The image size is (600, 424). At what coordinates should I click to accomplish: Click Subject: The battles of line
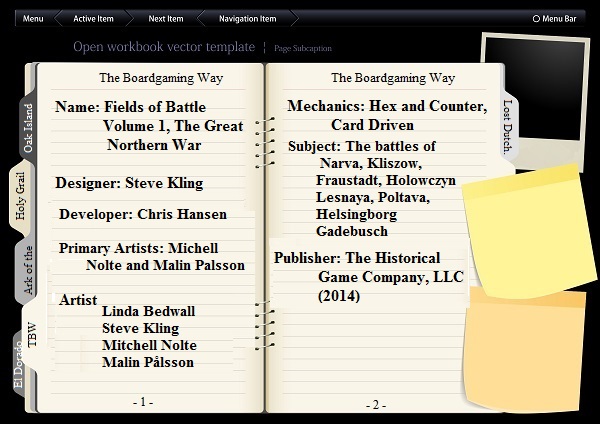(362, 146)
